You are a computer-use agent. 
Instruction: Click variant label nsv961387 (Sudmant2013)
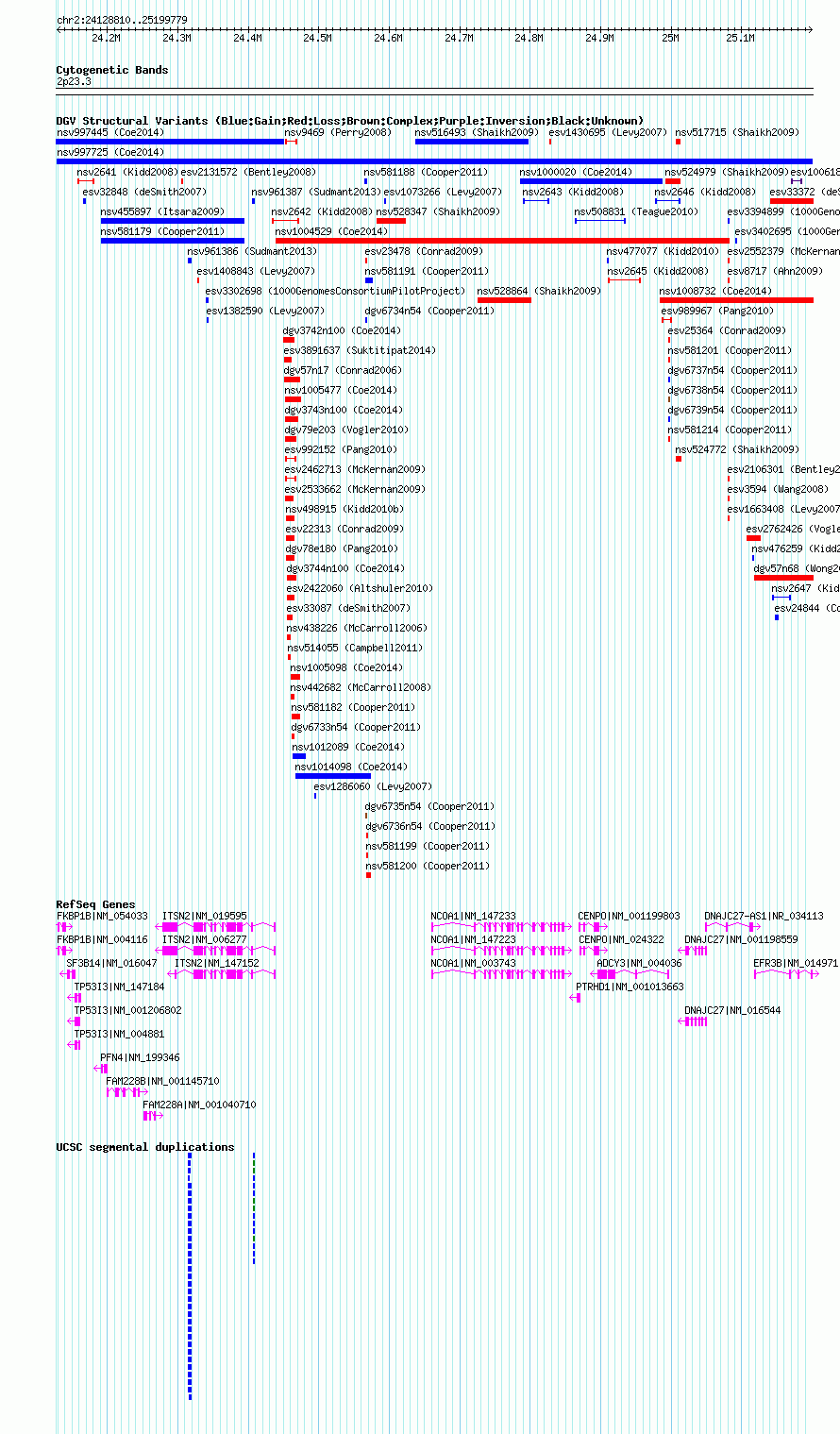click(316, 193)
